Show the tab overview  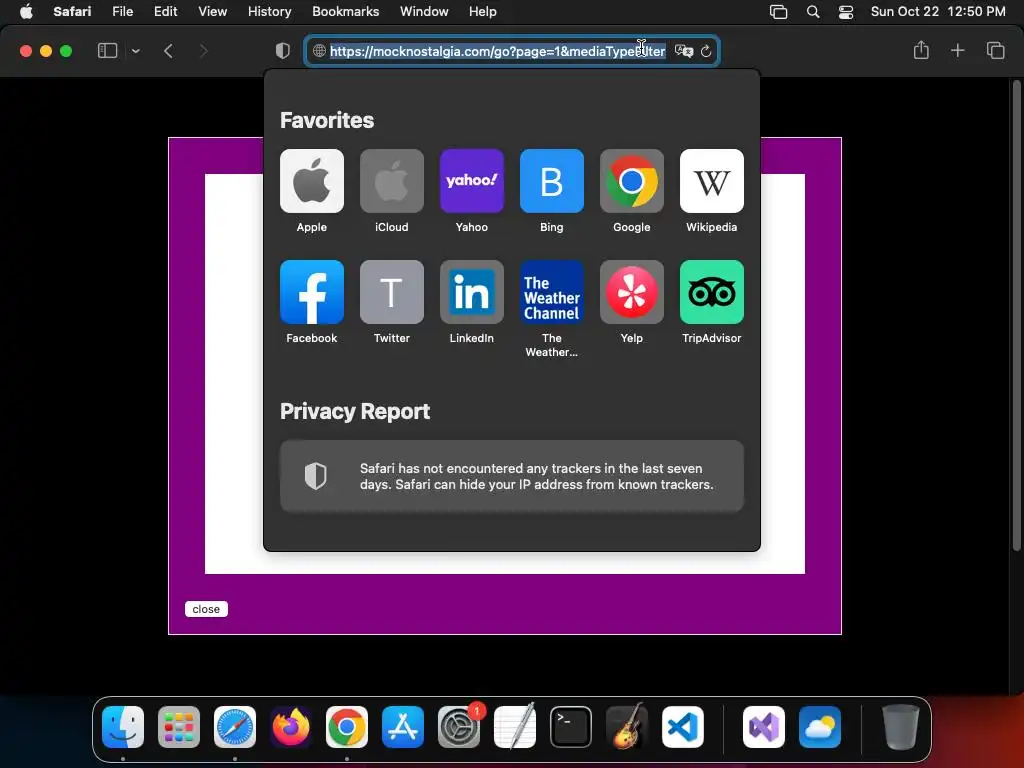click(x=995, y=50)
